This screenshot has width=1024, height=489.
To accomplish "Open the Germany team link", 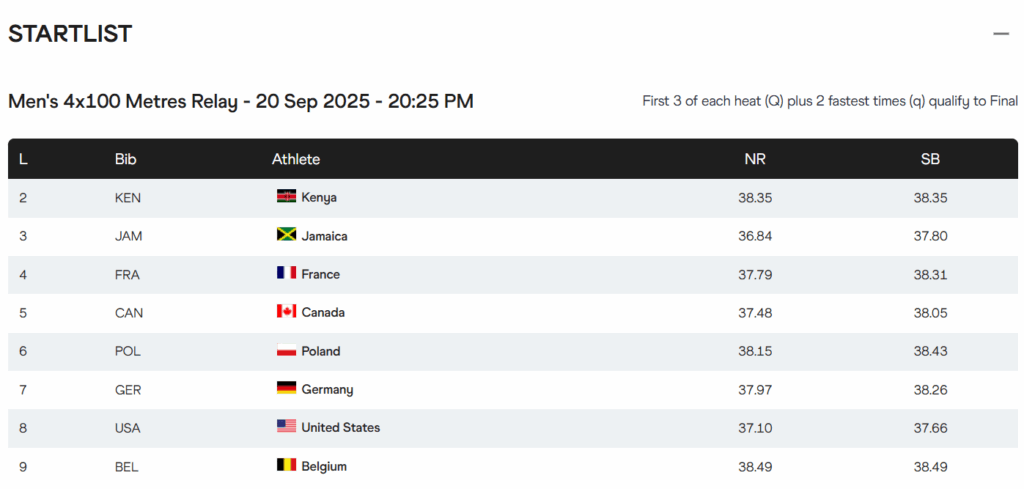I will tap(327, 389).
